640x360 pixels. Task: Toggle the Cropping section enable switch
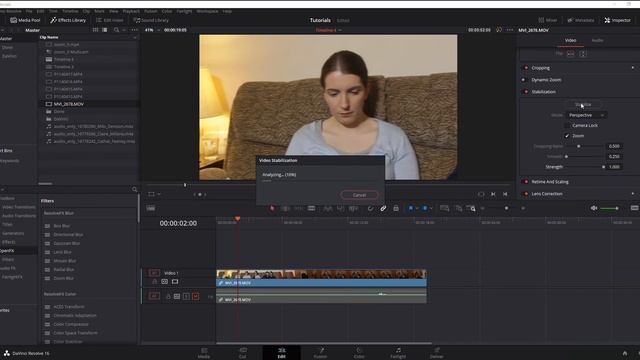[526, 68]
